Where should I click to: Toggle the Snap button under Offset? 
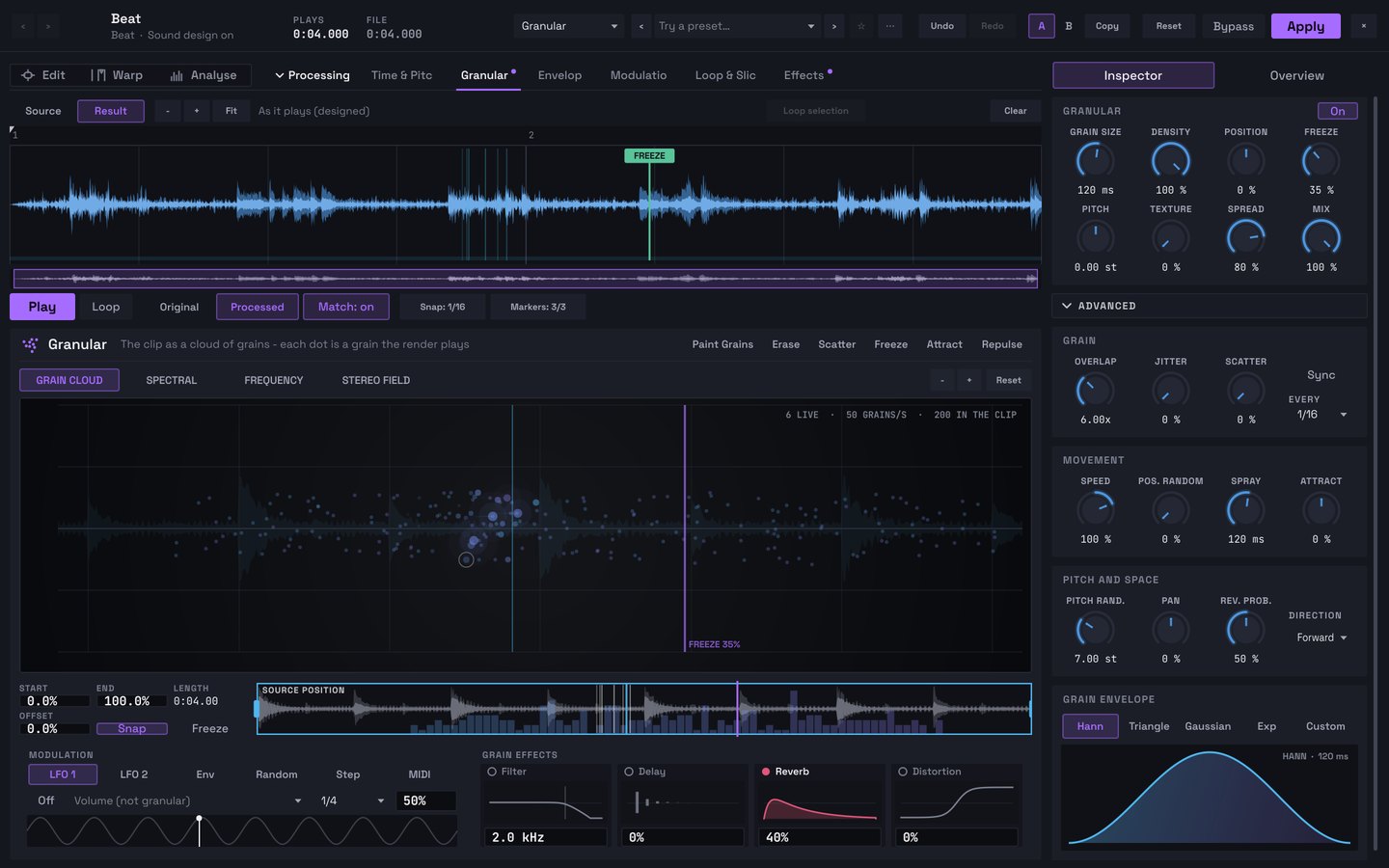pyautogui.click(x=132, y=728)
